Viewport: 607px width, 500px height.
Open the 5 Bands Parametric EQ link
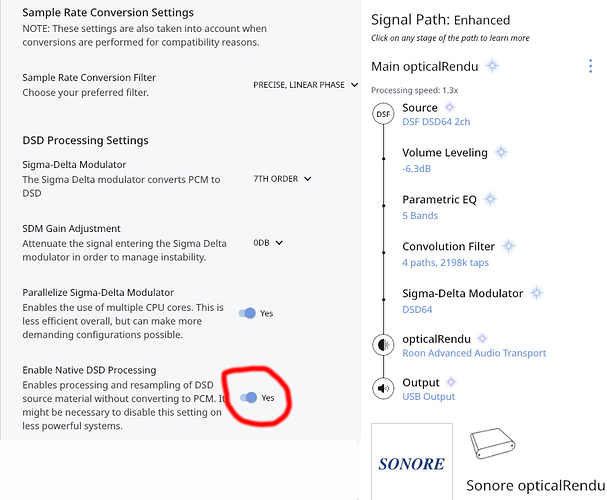click(x=420, y=216)
